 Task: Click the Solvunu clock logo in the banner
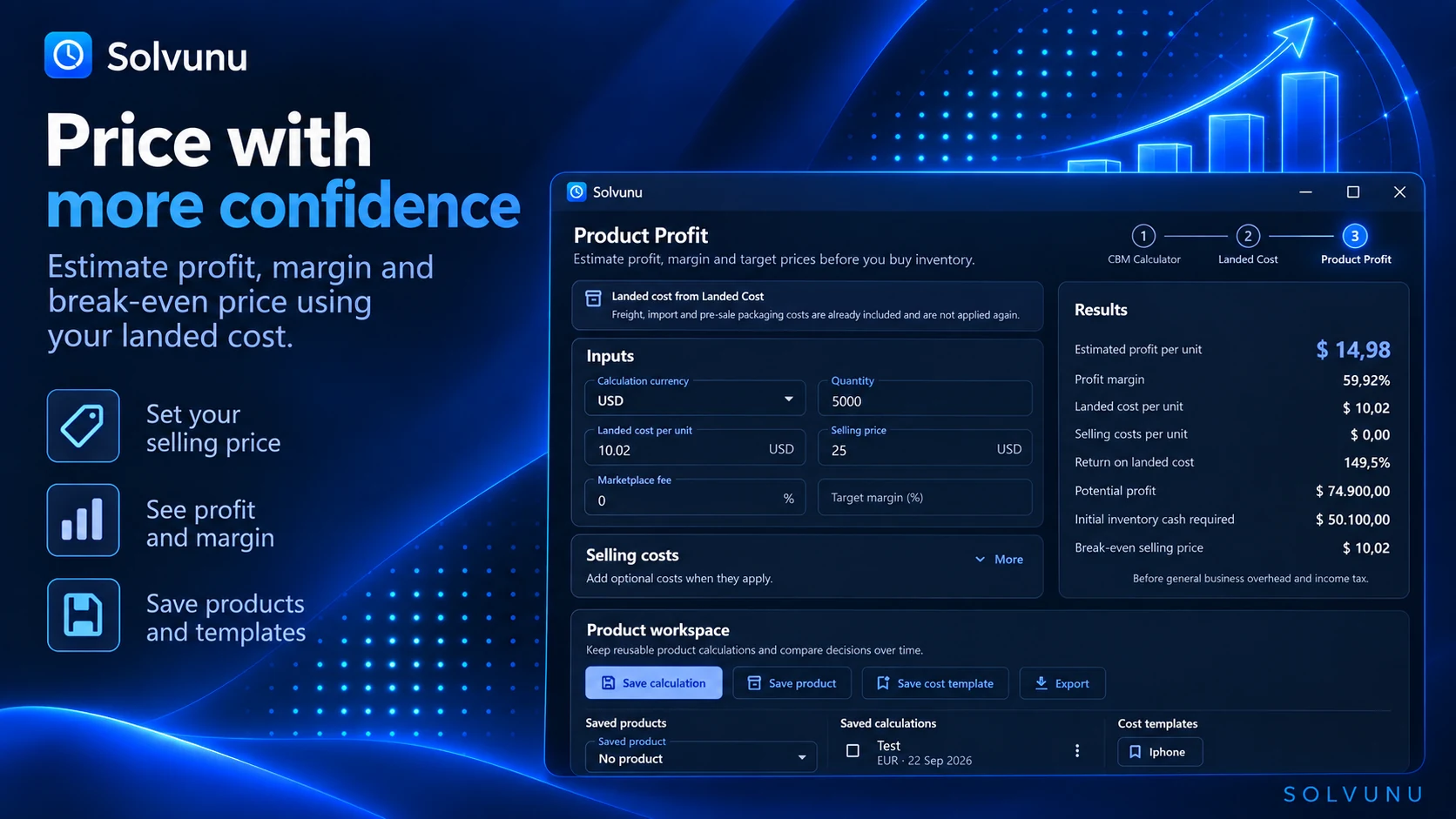68,55
